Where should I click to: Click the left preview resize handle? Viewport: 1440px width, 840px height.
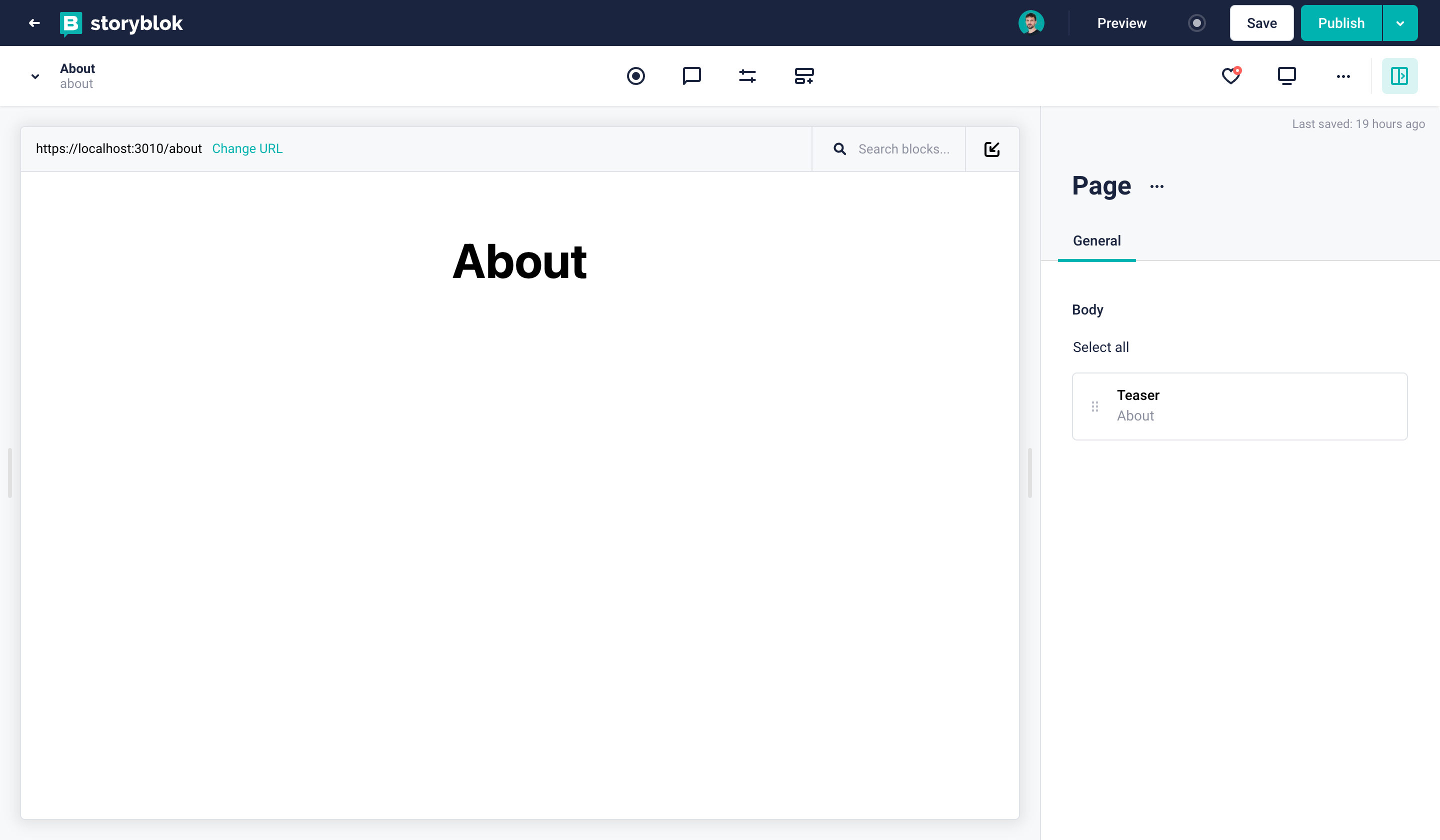pos(9,472)
